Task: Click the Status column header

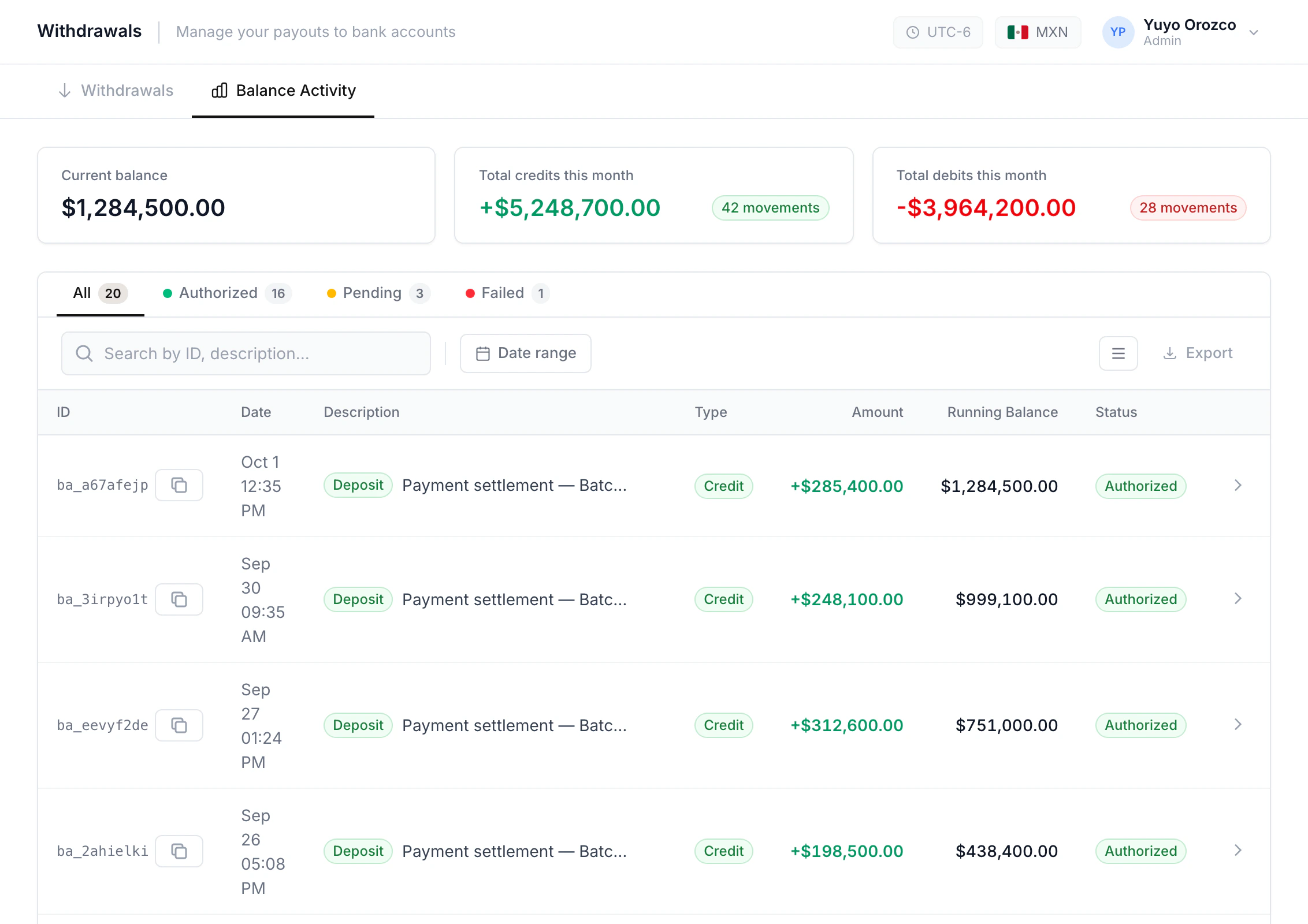Action: [1116, 412]
